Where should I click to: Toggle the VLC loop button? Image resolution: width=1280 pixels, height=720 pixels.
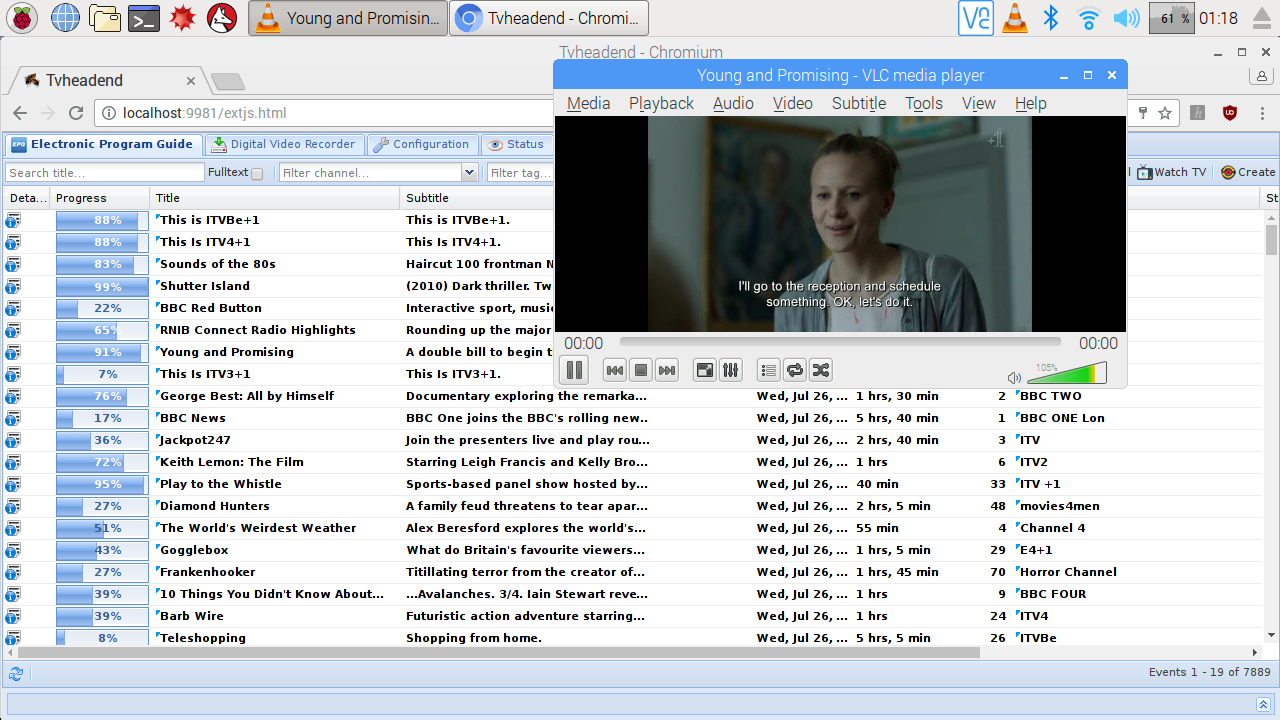click(794, 371)
